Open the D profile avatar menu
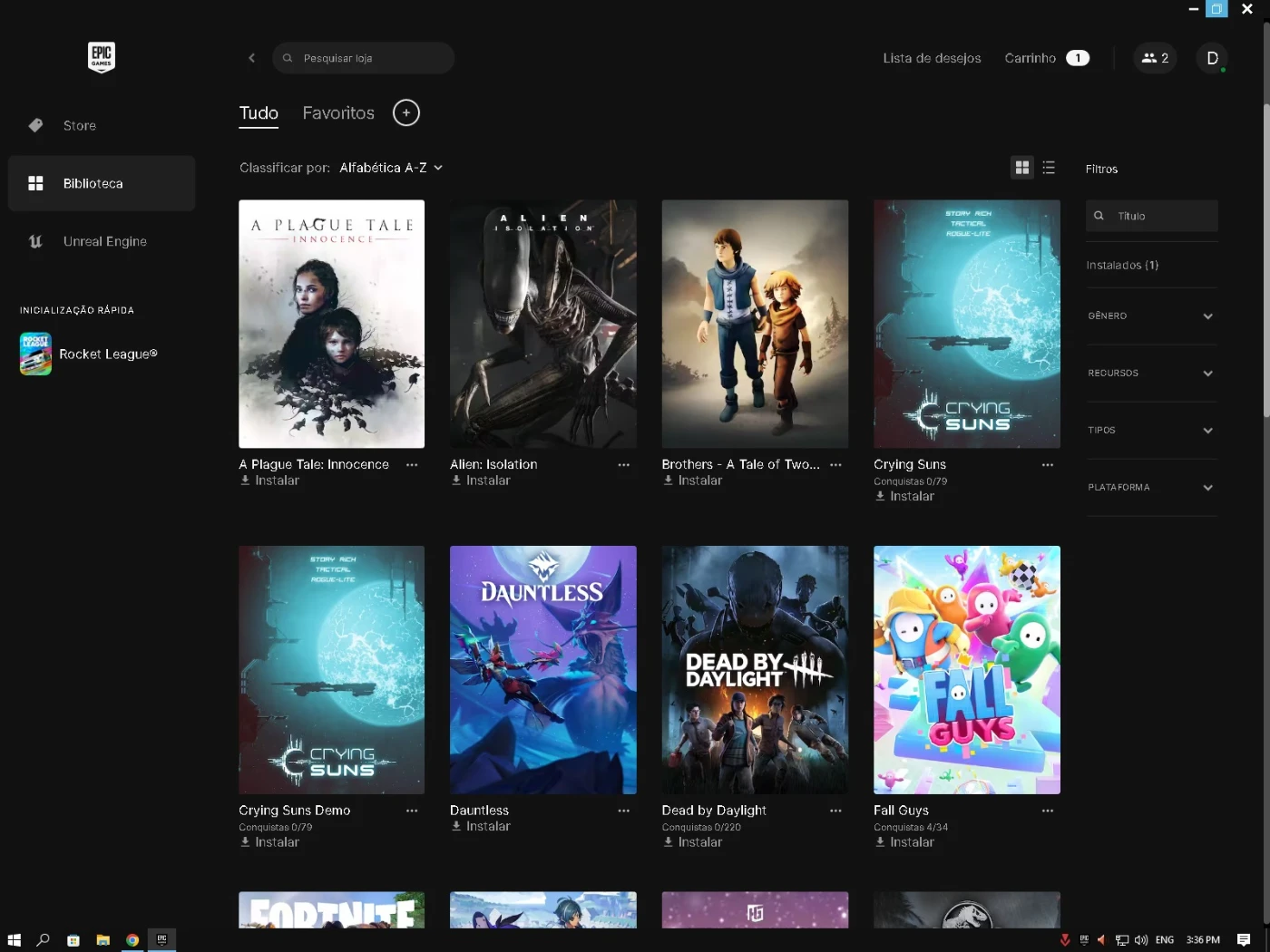The image size is (1270, 952). click(x=1212, y=58)
